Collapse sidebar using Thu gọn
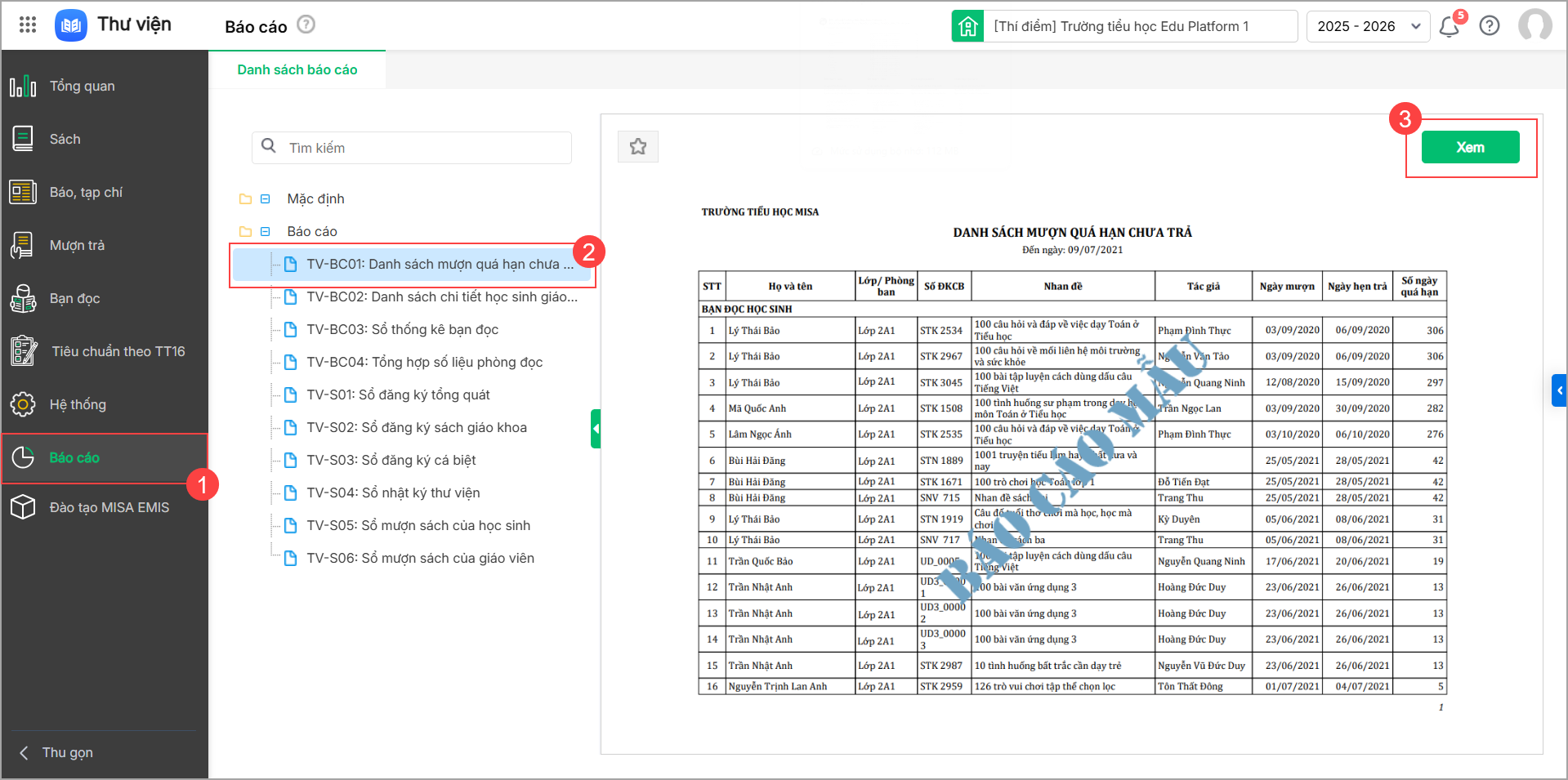 point(67,752)
